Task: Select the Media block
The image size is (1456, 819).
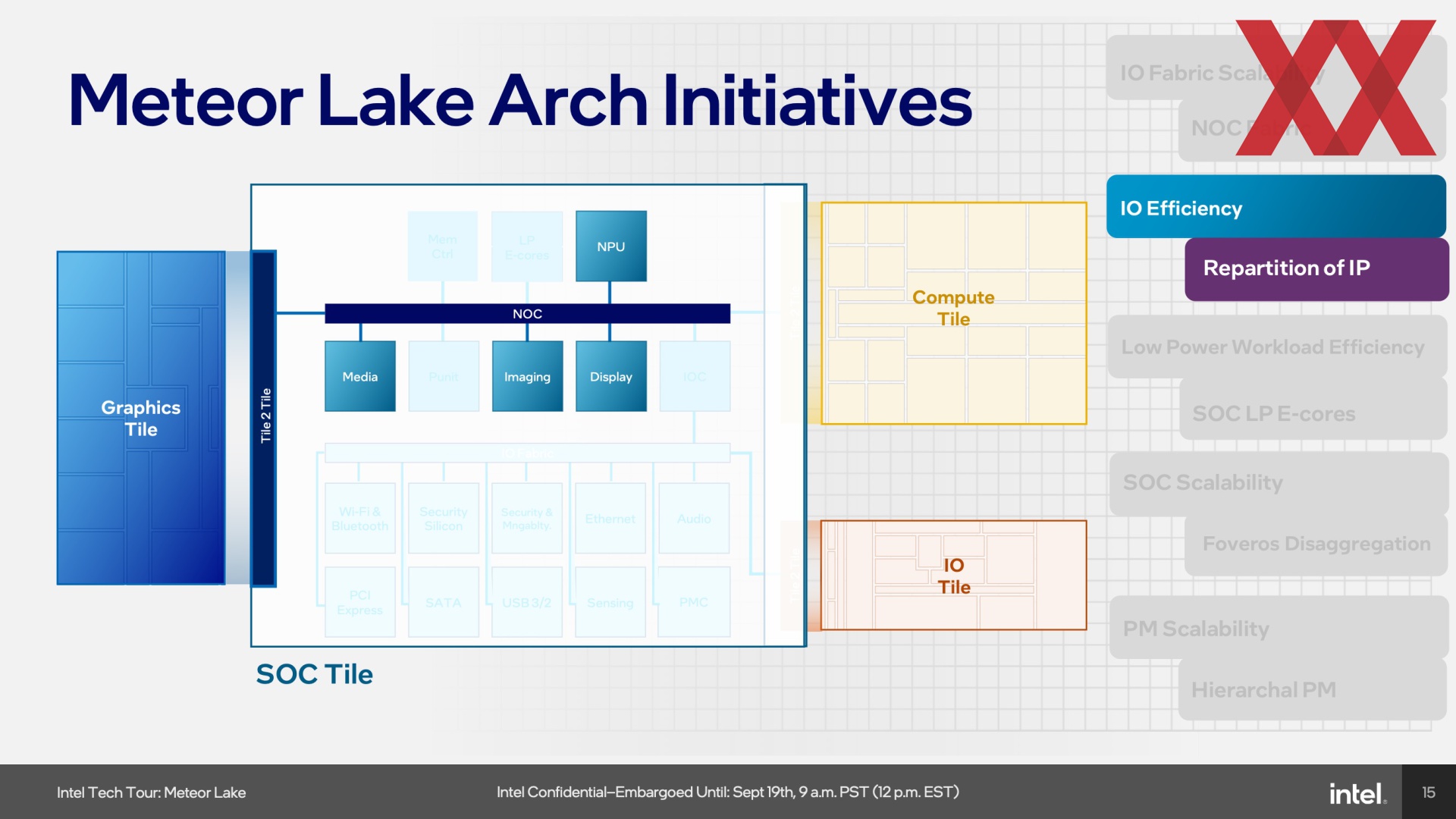Action: [x=360, y=376]
